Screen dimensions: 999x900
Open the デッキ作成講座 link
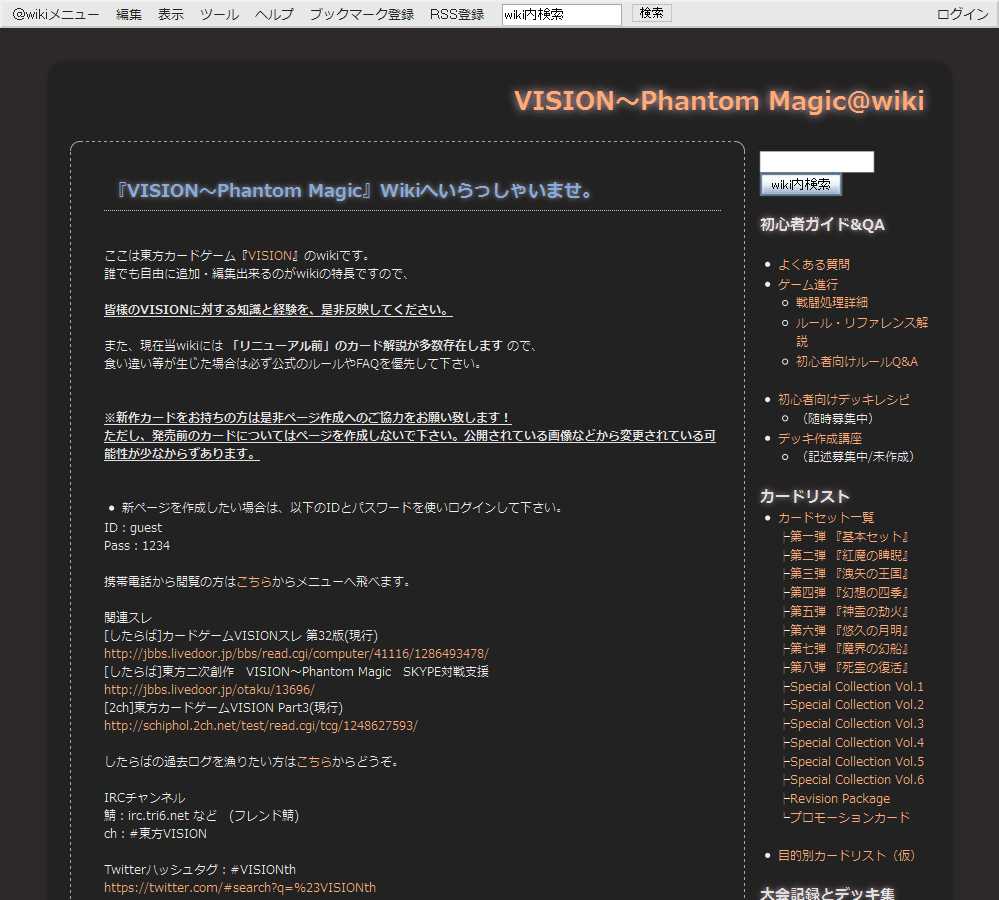(x=820, y=438)
